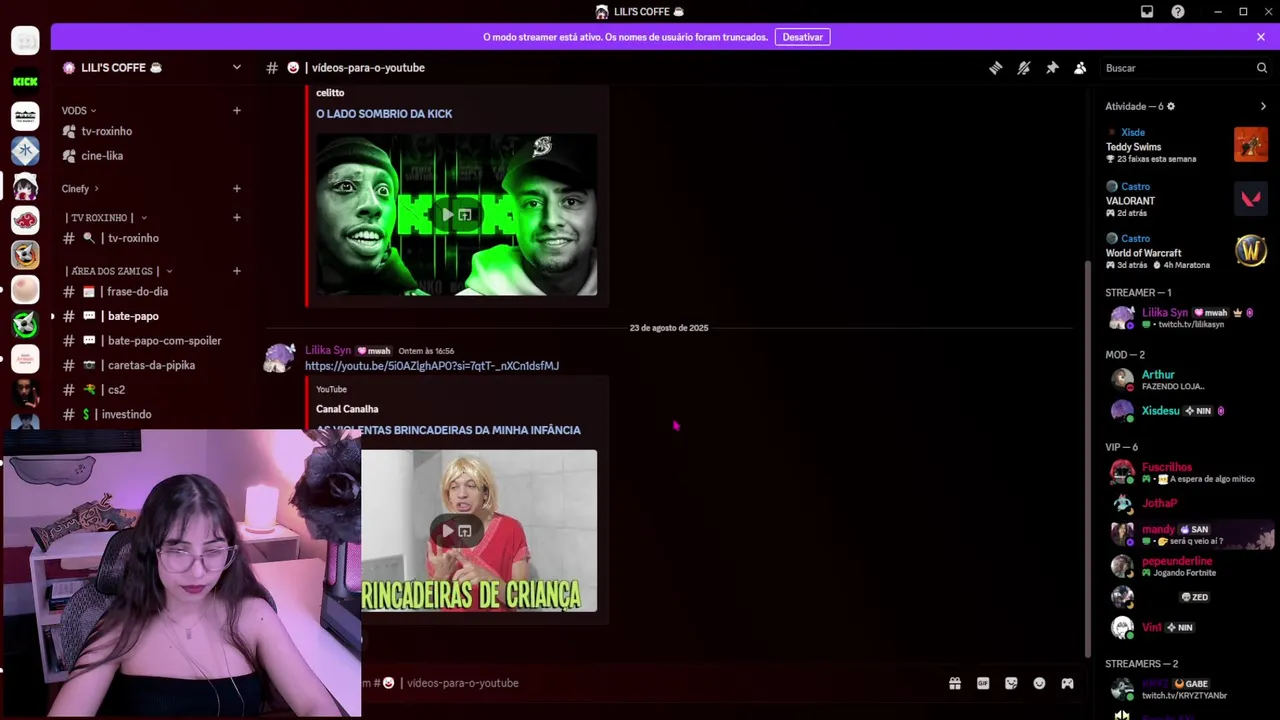Image resolution: width=1280 pixels, height=720 pixels.
Task: Open the Atividade settings gear
Action: click(1171, 106)
